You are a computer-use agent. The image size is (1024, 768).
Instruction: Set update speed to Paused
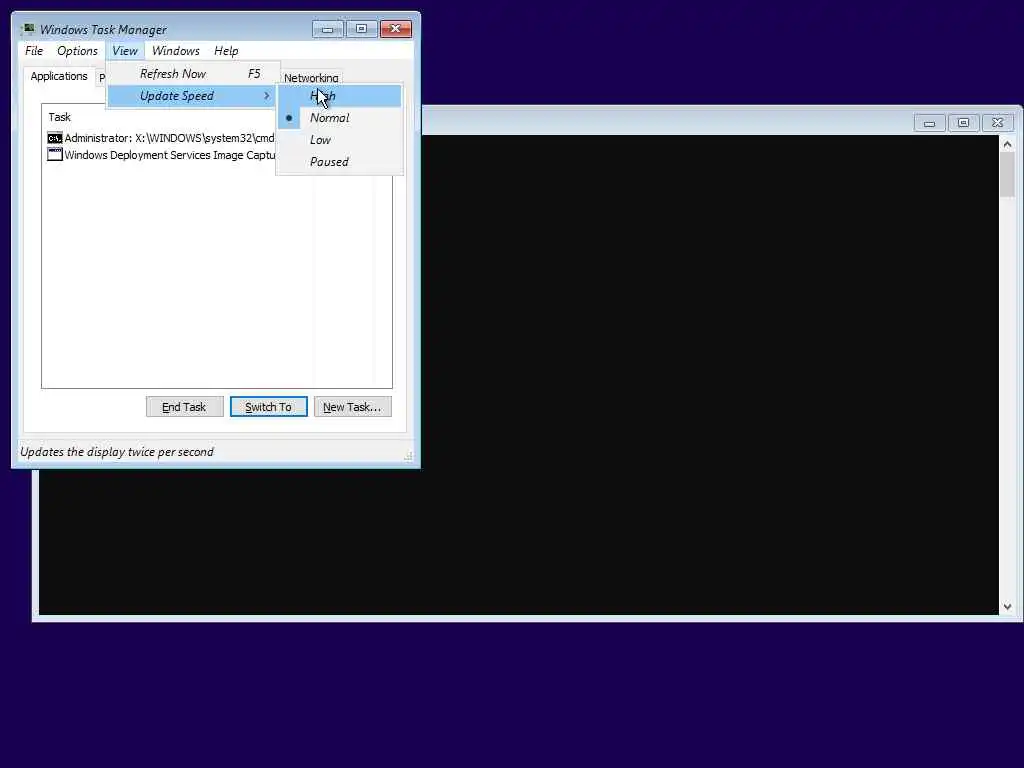339,162
